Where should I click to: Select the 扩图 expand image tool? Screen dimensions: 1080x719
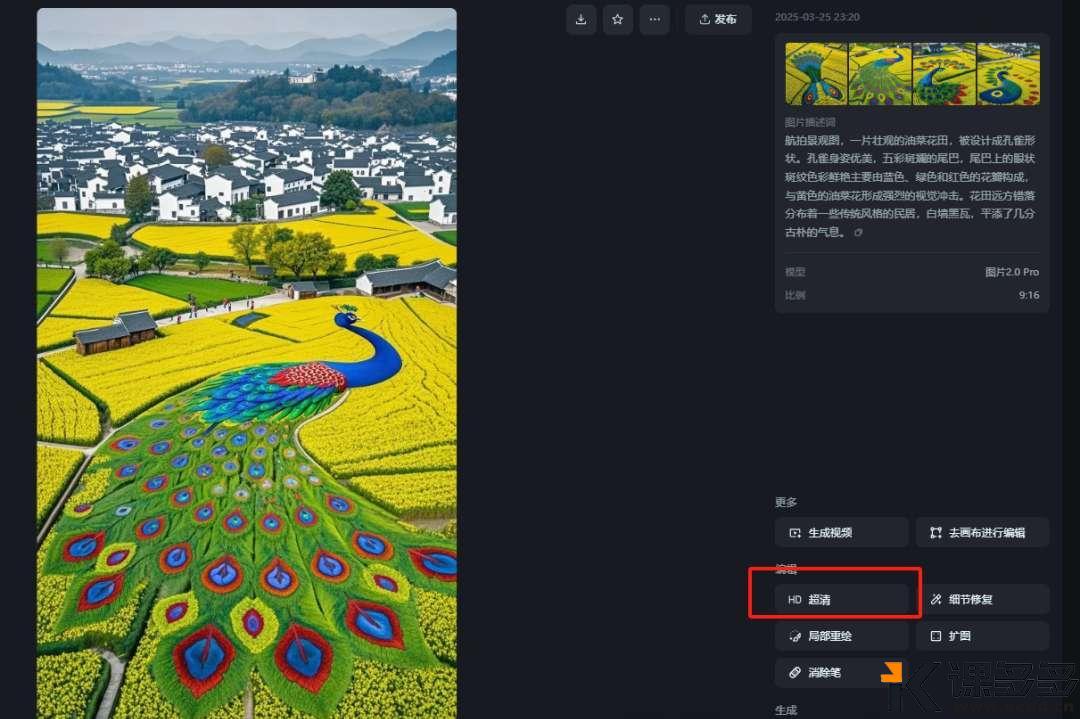[x=982, y=636]
